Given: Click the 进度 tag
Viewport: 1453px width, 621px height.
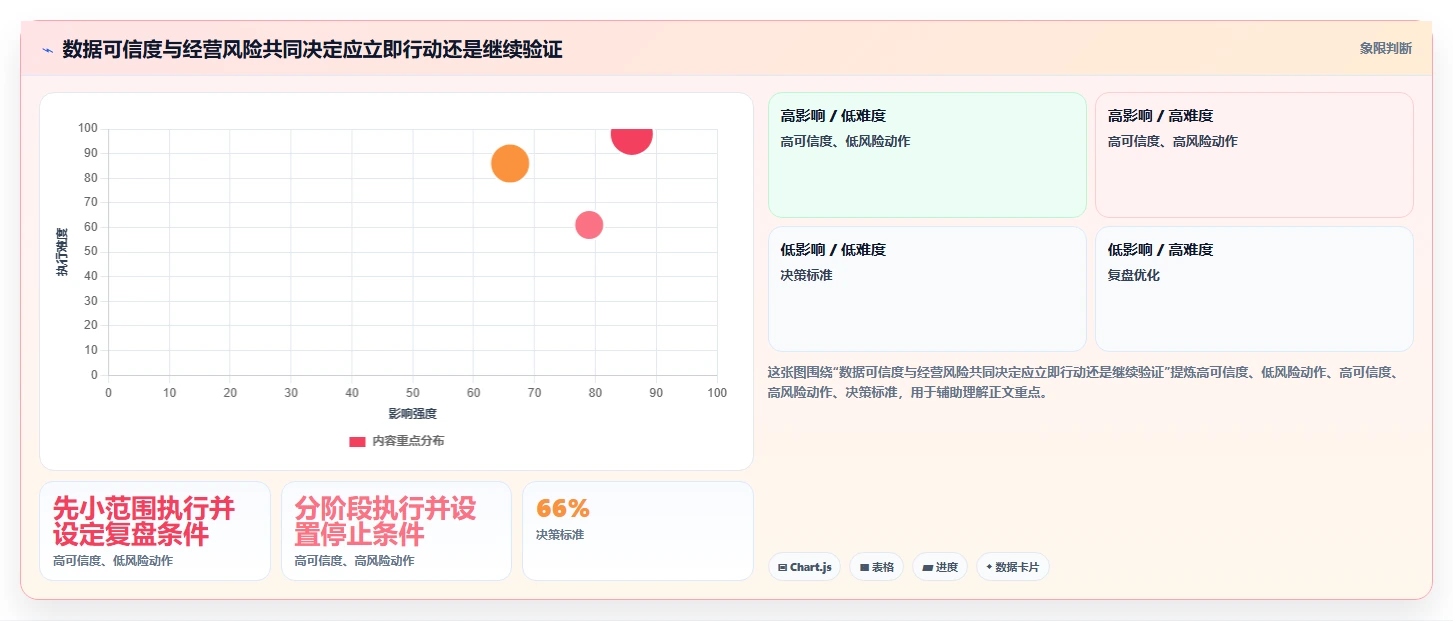Looking at the screenshot, I should [940, 567].
